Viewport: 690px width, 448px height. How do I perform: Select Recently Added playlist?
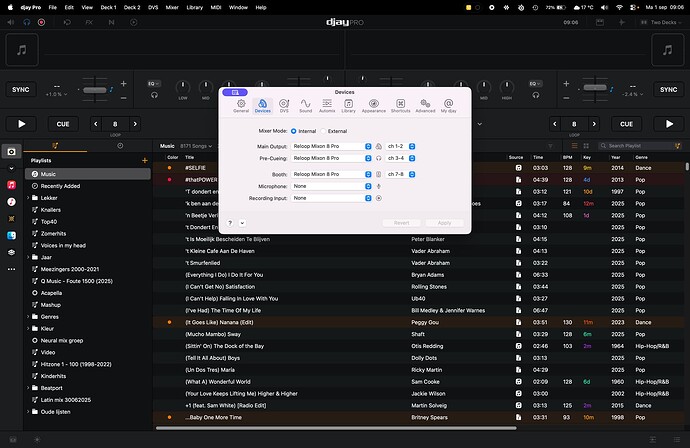click(x=60, y=186)
